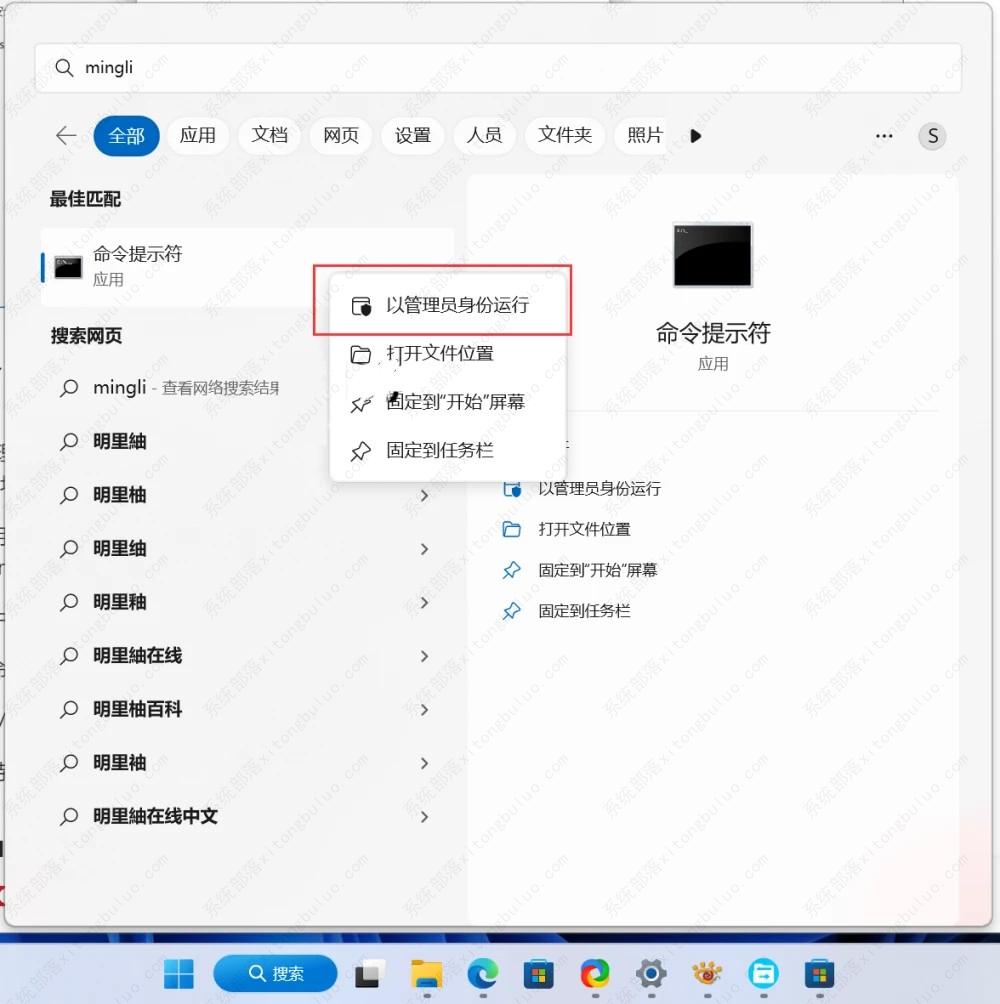Click the large Command Prompt icon in the preview pane
Viewport: 1000px width, 1004px height.
click(712, 256)
